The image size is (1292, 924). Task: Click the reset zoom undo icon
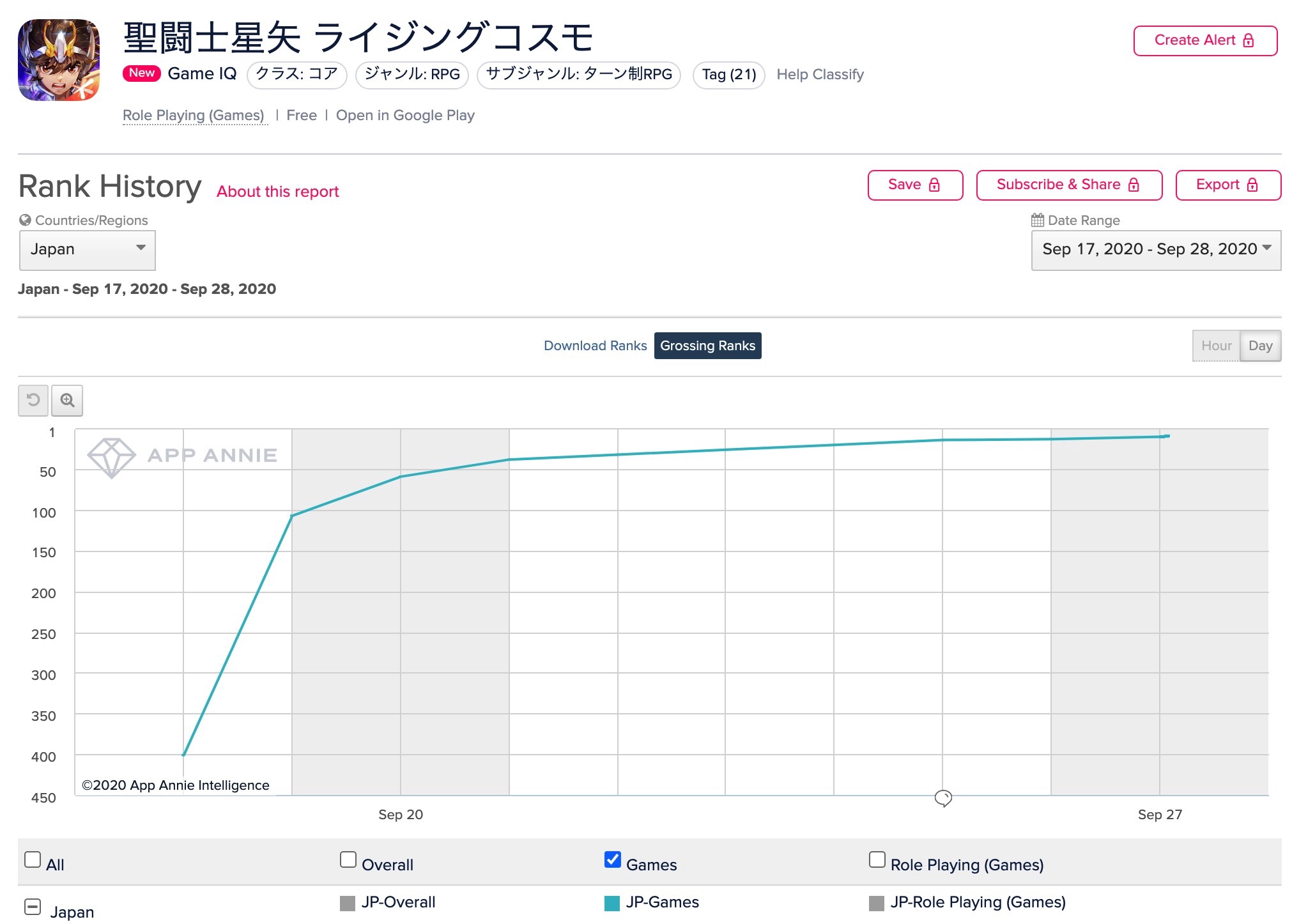33,401
